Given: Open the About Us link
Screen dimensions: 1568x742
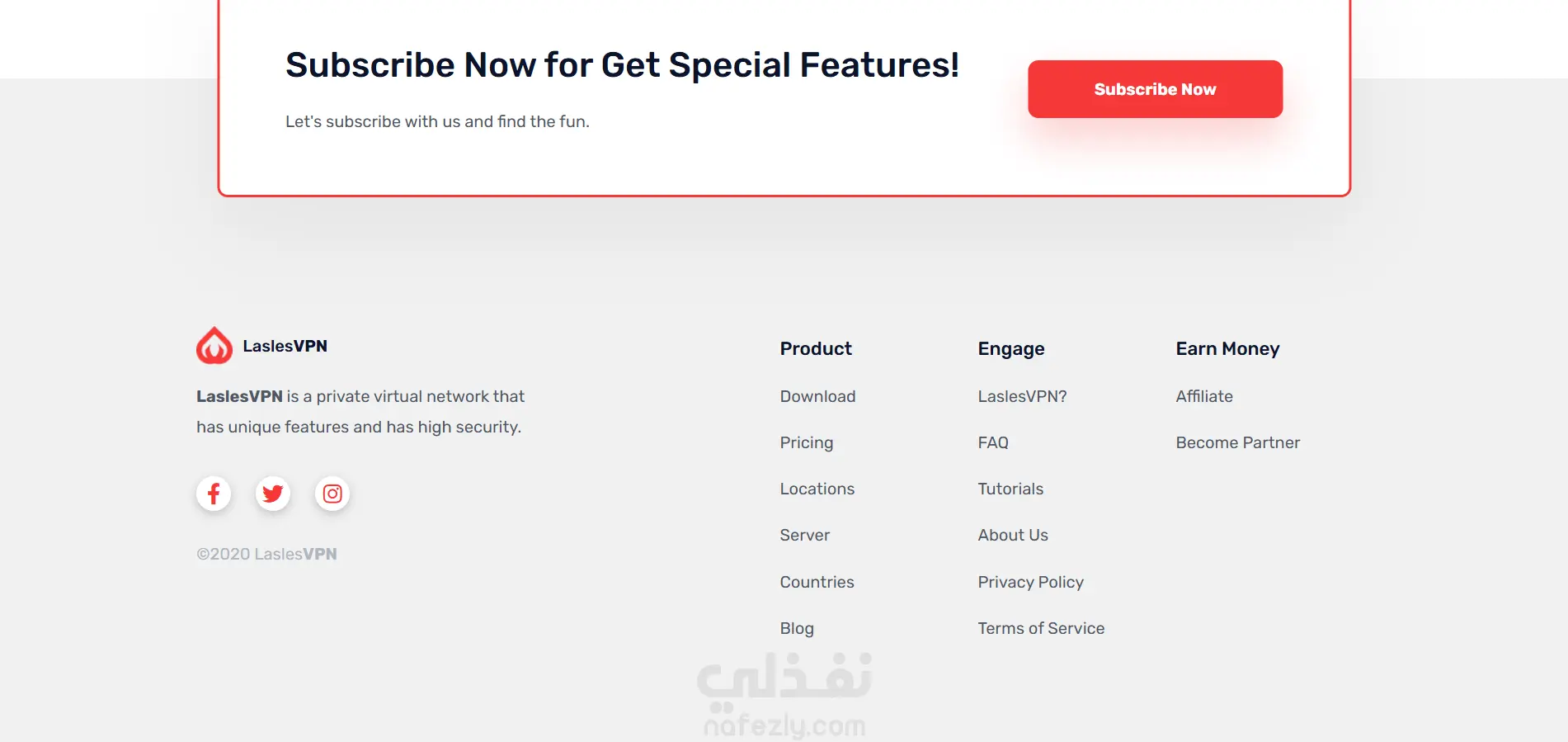Looking at the screenshot, I should [1013, 535].
